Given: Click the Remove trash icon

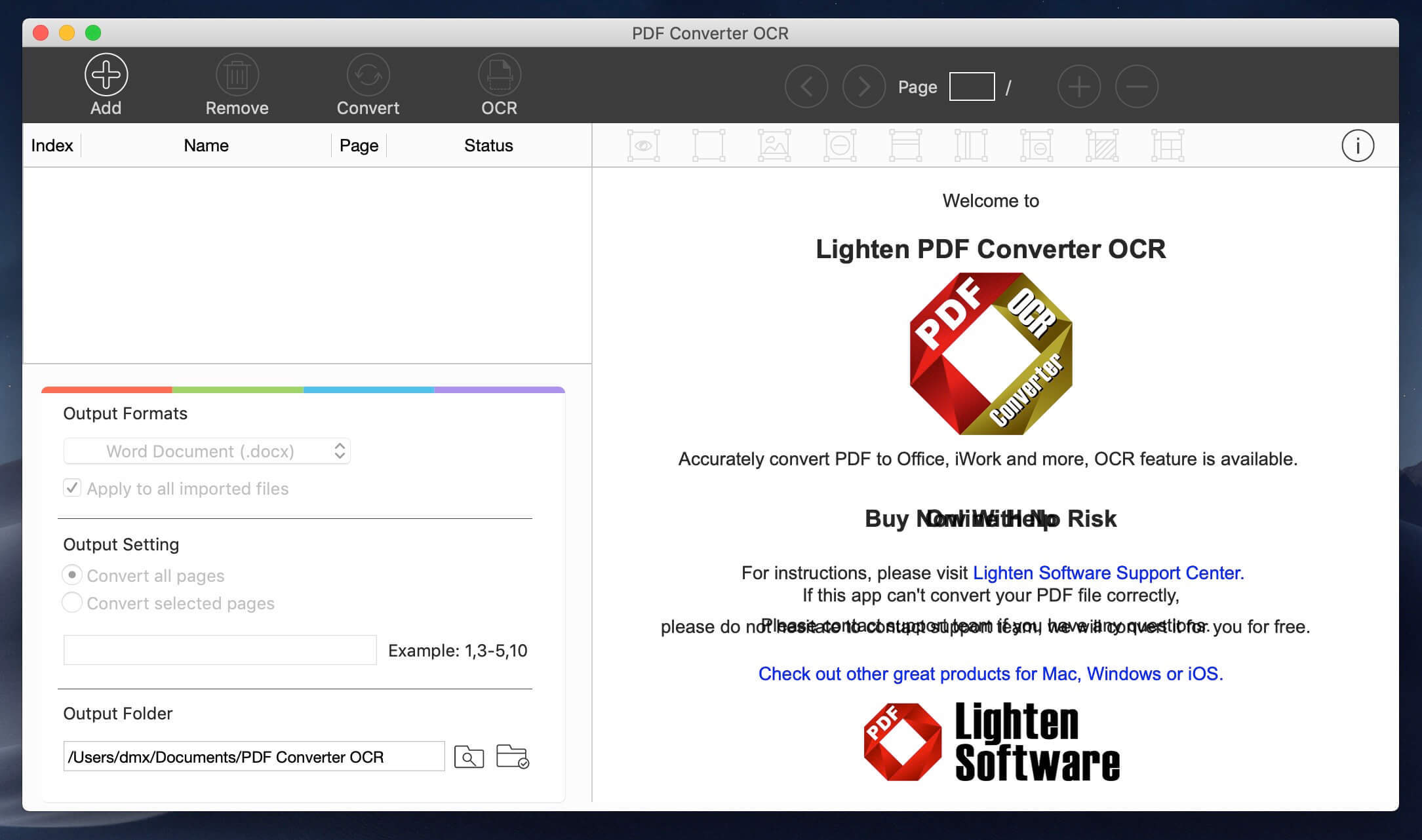Looking at the screenshot, I should coord(237,75).
